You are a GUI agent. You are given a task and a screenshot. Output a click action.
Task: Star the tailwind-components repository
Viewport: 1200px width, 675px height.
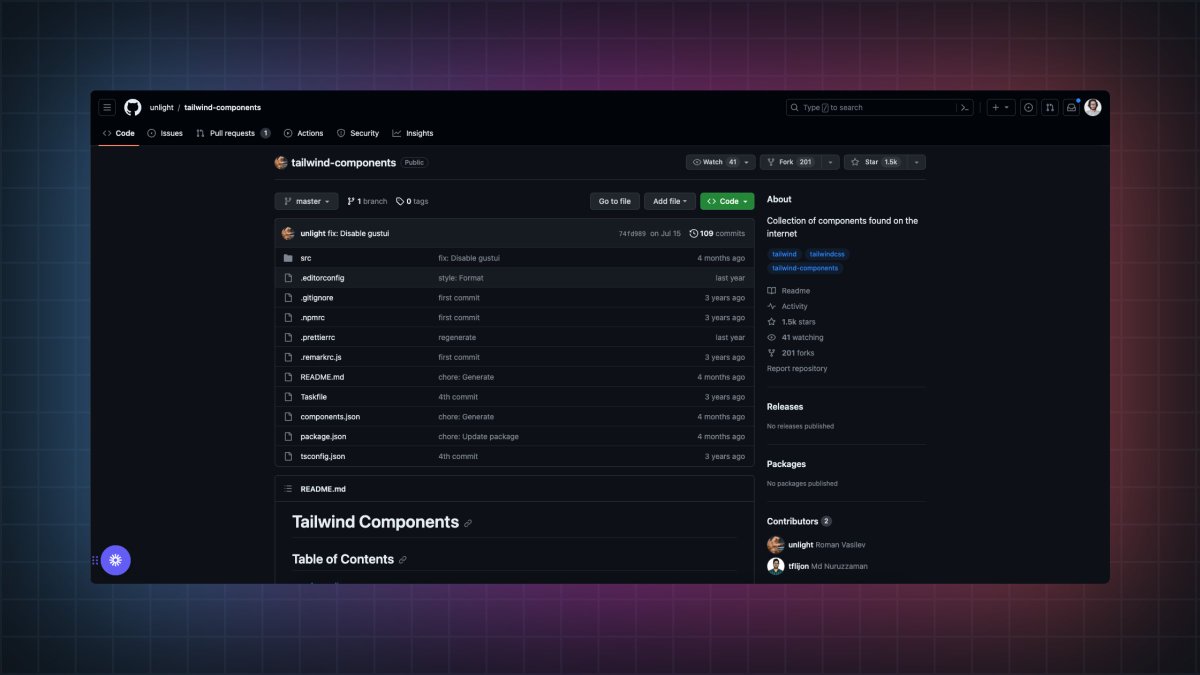pos(874,162)
